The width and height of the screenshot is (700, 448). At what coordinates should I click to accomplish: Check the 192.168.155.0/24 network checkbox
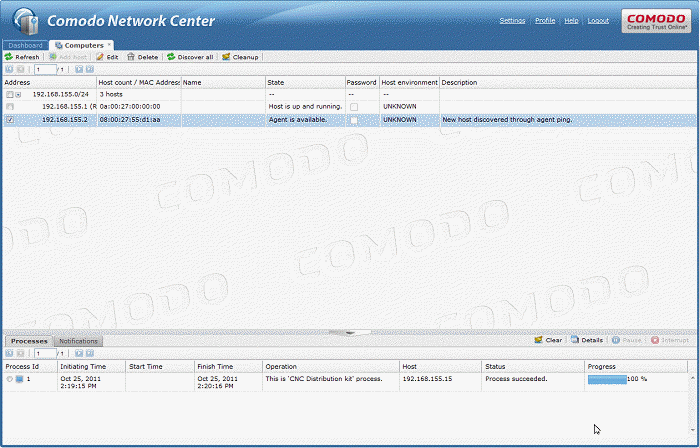pyautogui.click(x=10, y=95)
